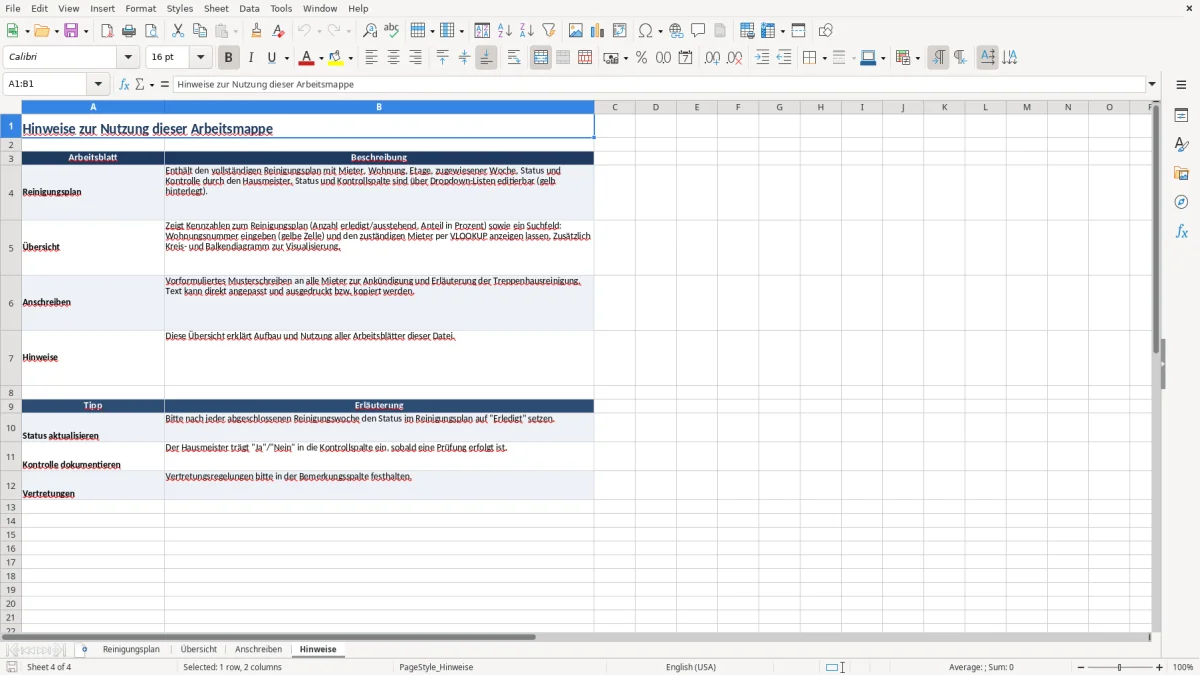
Task: Insert Comment via speech bubble icon
Action: point(699,31)
